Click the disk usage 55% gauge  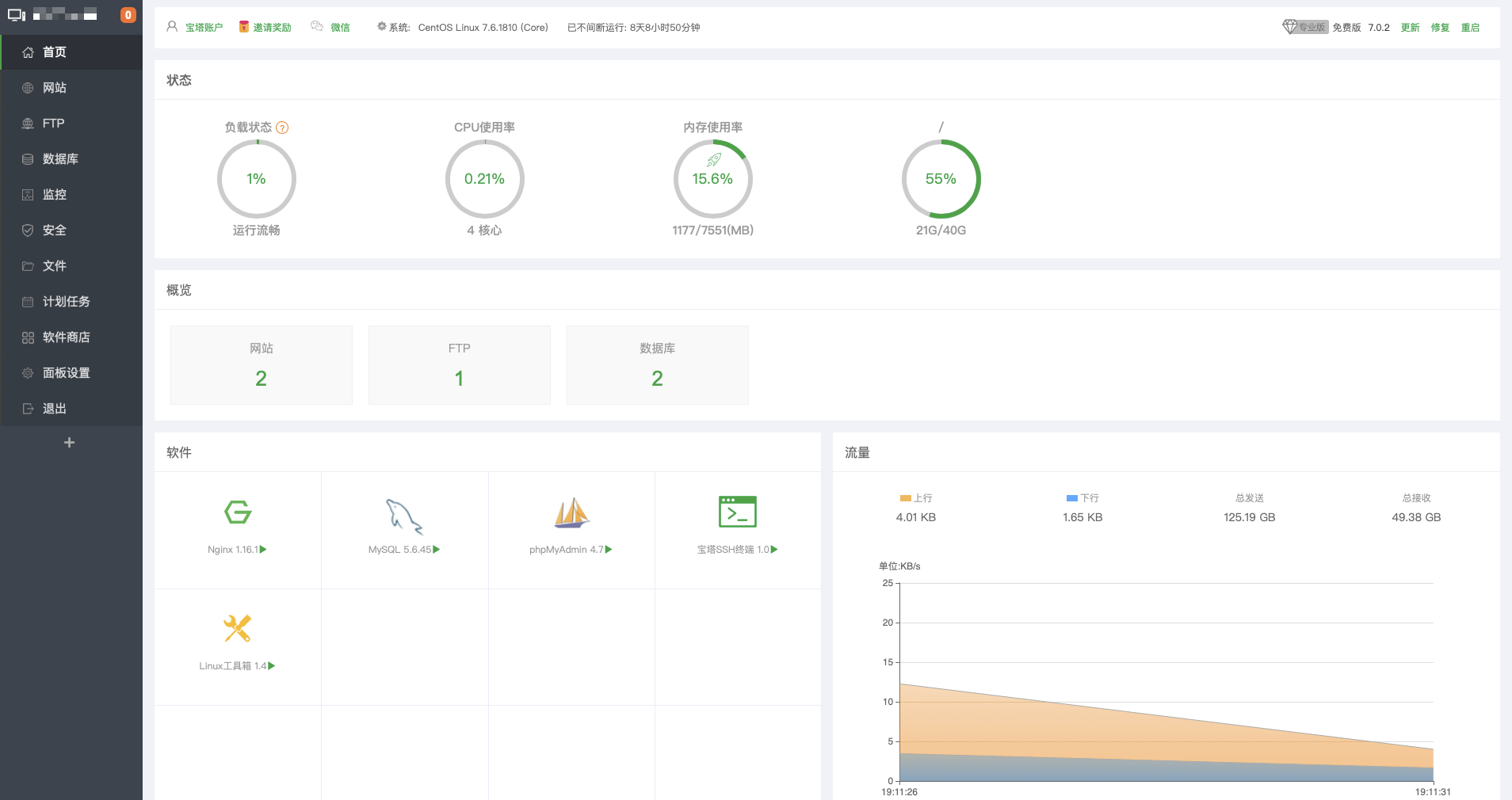pyautogui.click(x=941, y=179)
